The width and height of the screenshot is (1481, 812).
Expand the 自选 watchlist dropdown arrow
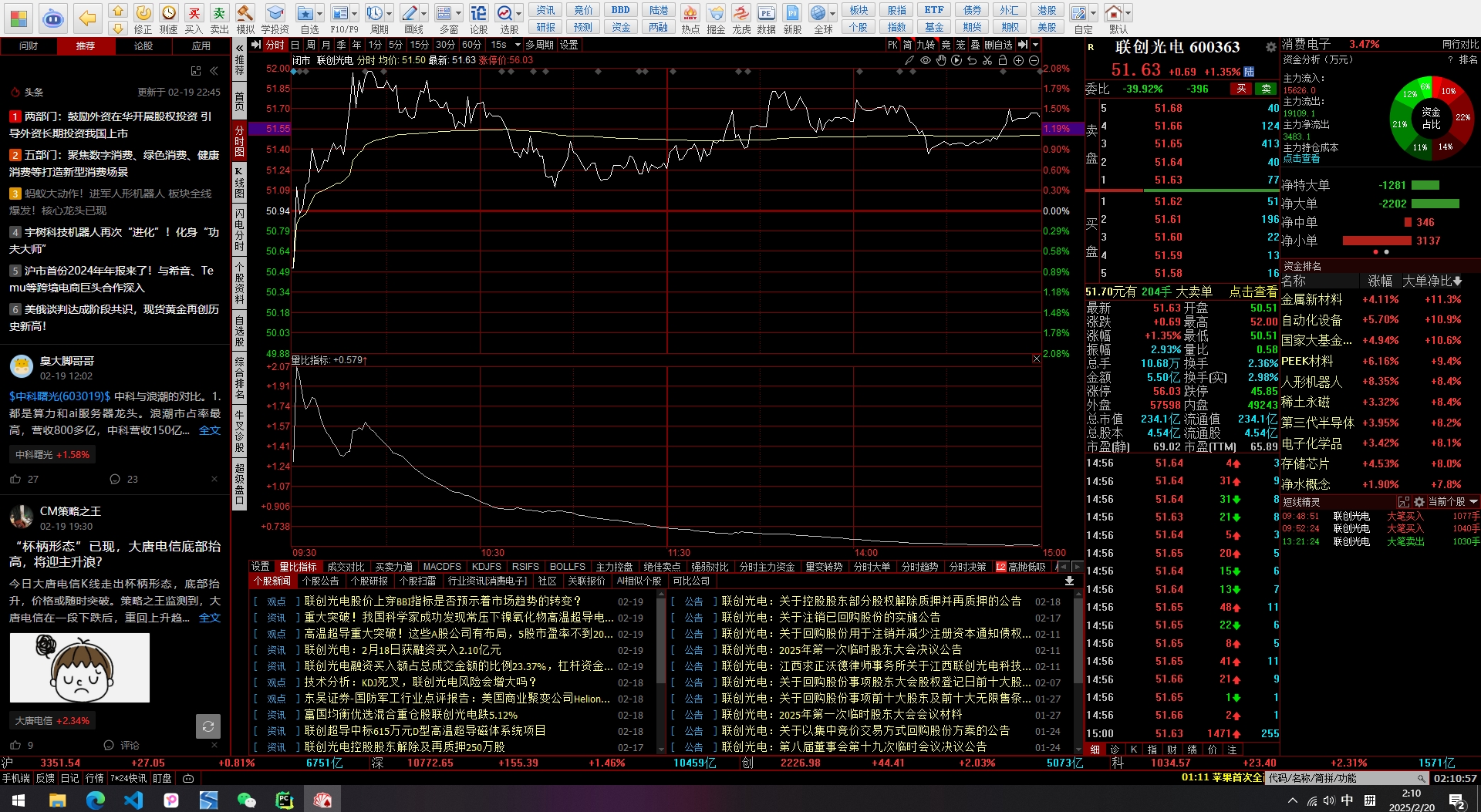[x=319, y=13]
